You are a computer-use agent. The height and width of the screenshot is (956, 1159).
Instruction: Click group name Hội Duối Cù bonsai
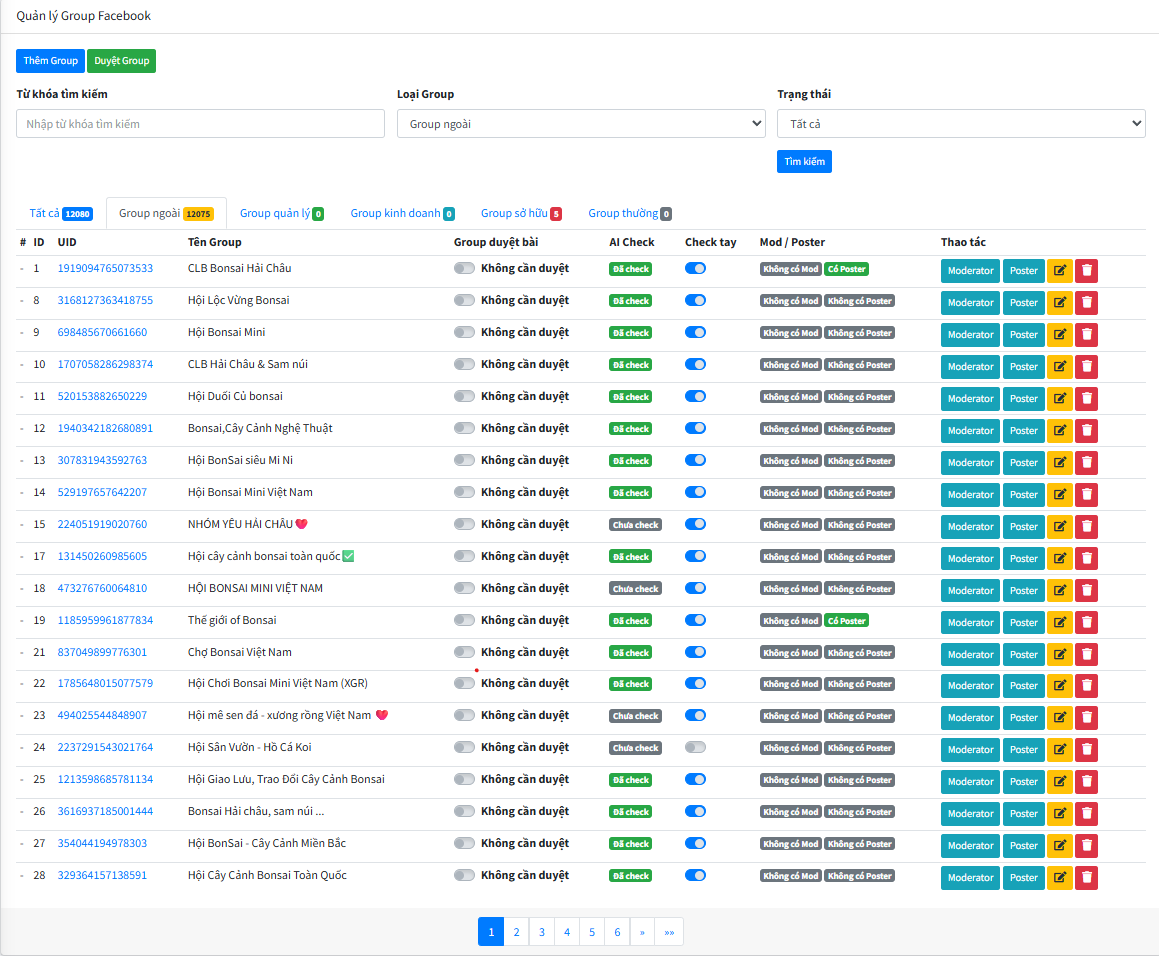(x=235, y=396)
